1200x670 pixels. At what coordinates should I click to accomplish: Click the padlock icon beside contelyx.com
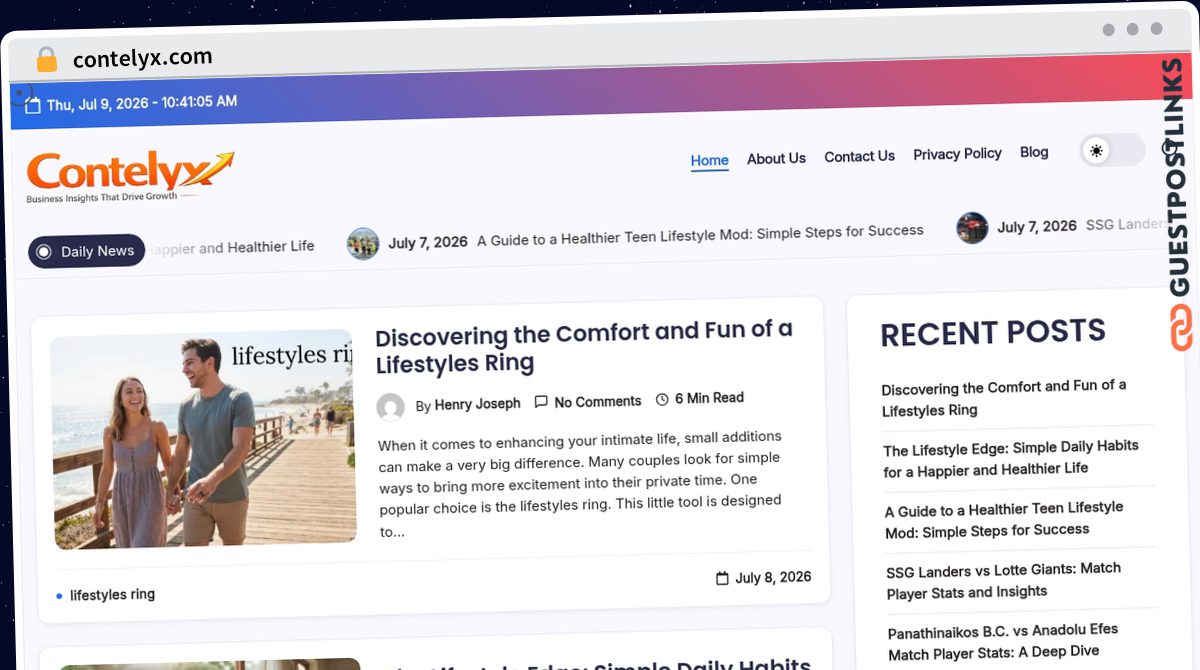(46, 60)
